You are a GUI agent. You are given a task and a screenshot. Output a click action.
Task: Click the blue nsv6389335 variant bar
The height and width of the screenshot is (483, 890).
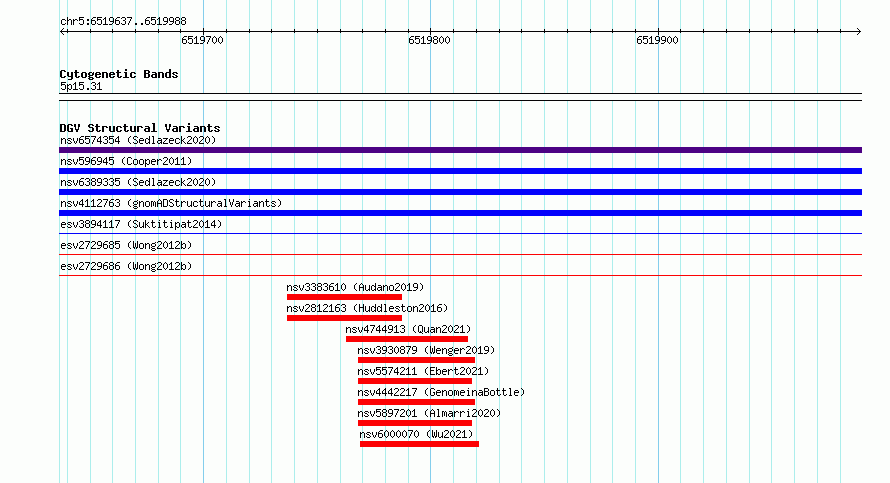460,192
